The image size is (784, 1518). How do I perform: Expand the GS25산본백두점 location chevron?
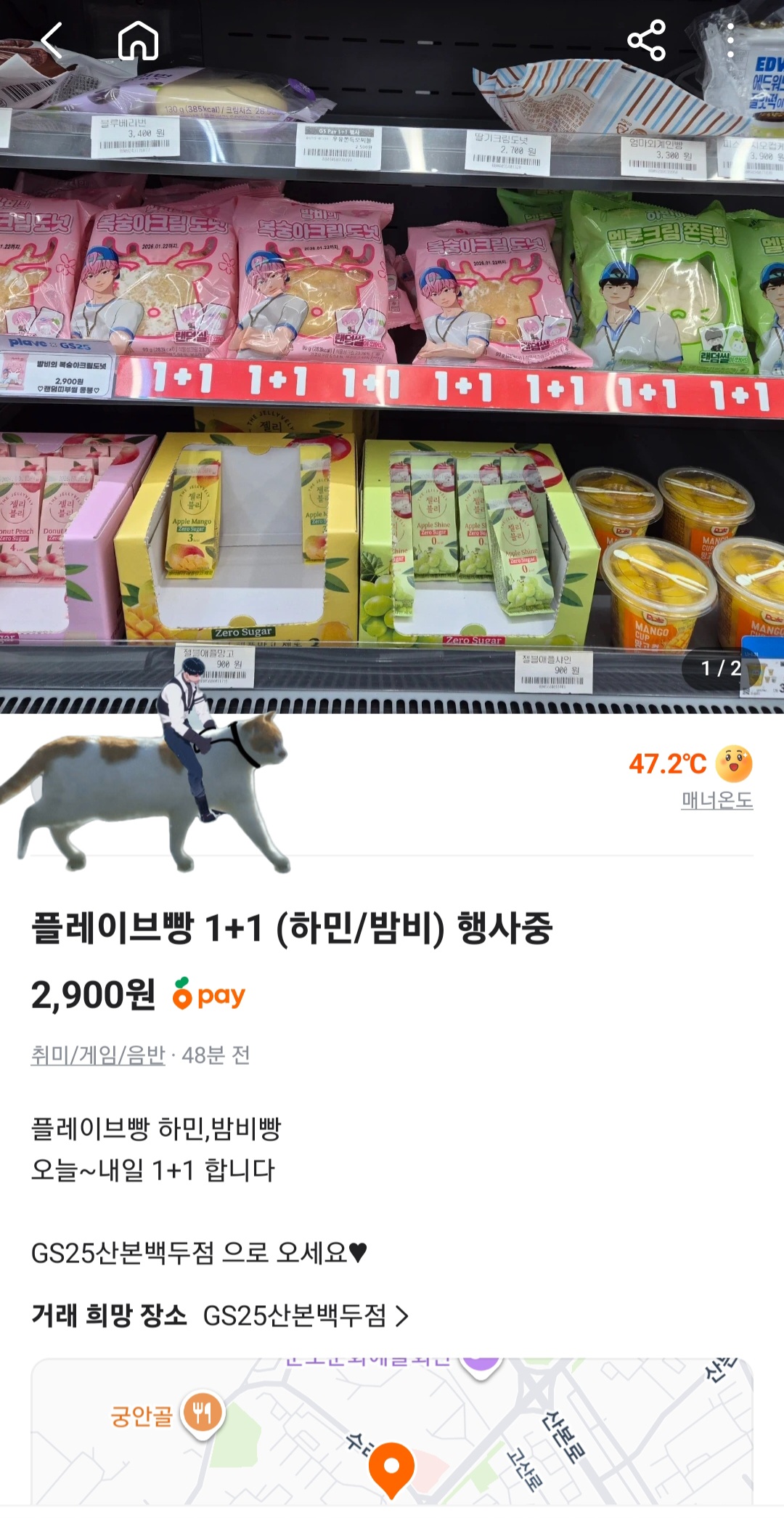pyautogui.click(x=402, y=1315)
